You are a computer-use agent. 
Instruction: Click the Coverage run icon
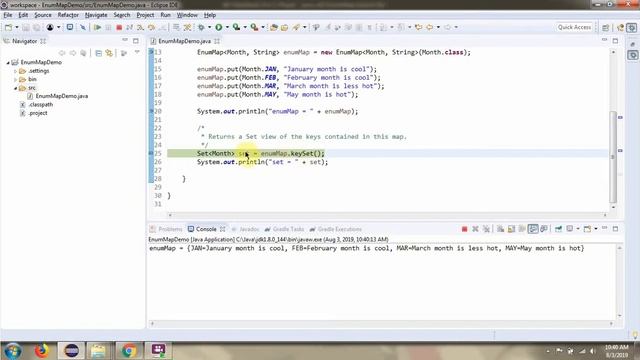click(236, 27)
